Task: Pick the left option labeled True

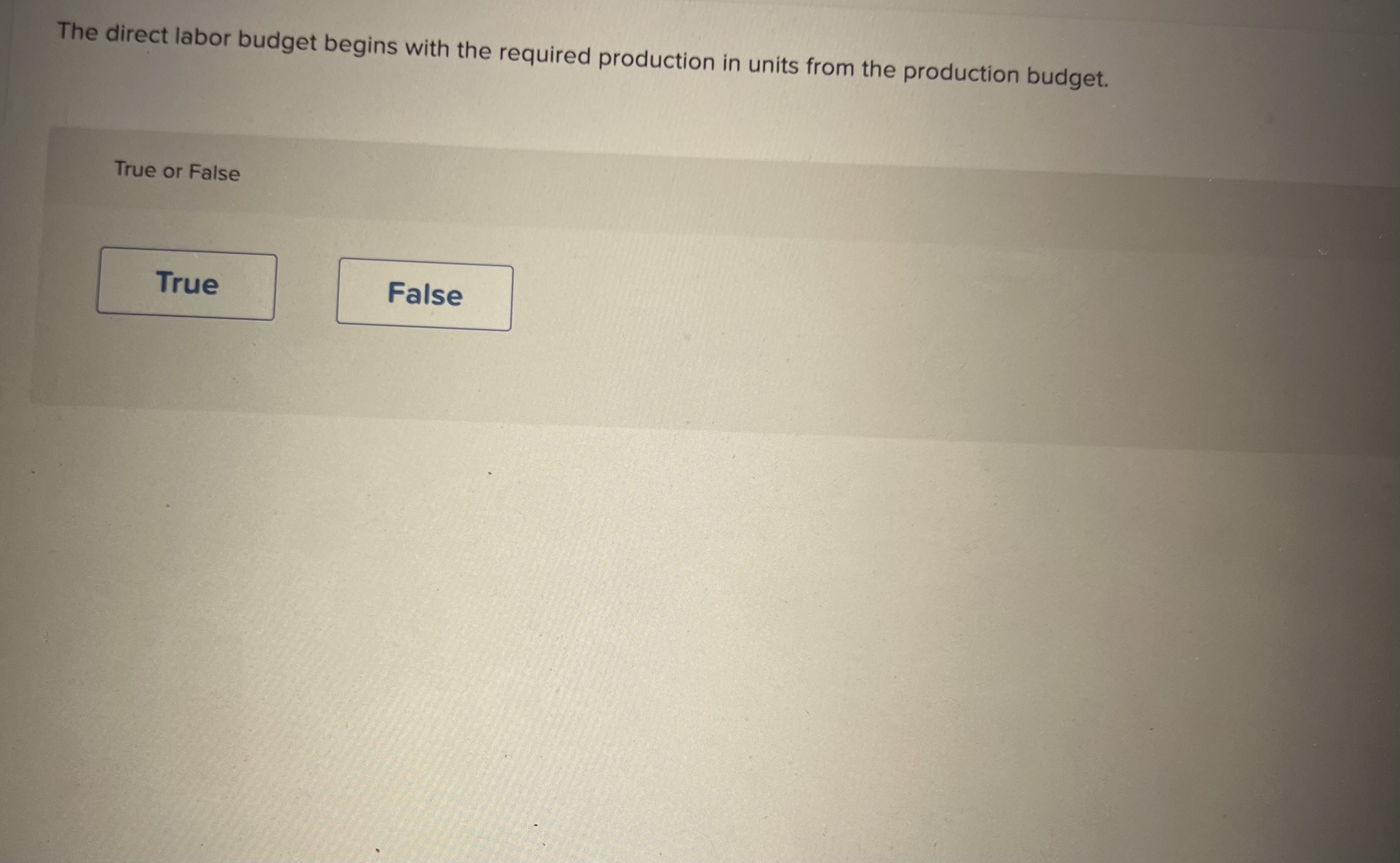Action: click(x=186, y=283)
